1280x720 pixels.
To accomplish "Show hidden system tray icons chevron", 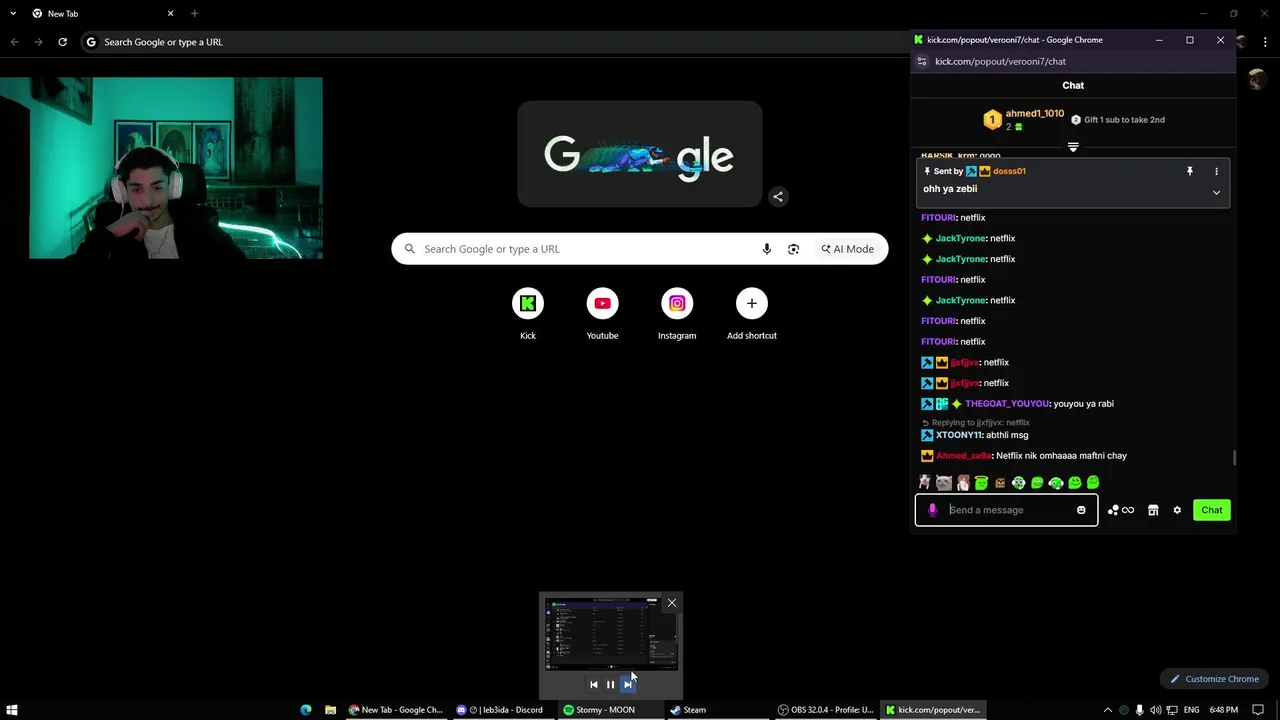I will [x=1107, y=710].
